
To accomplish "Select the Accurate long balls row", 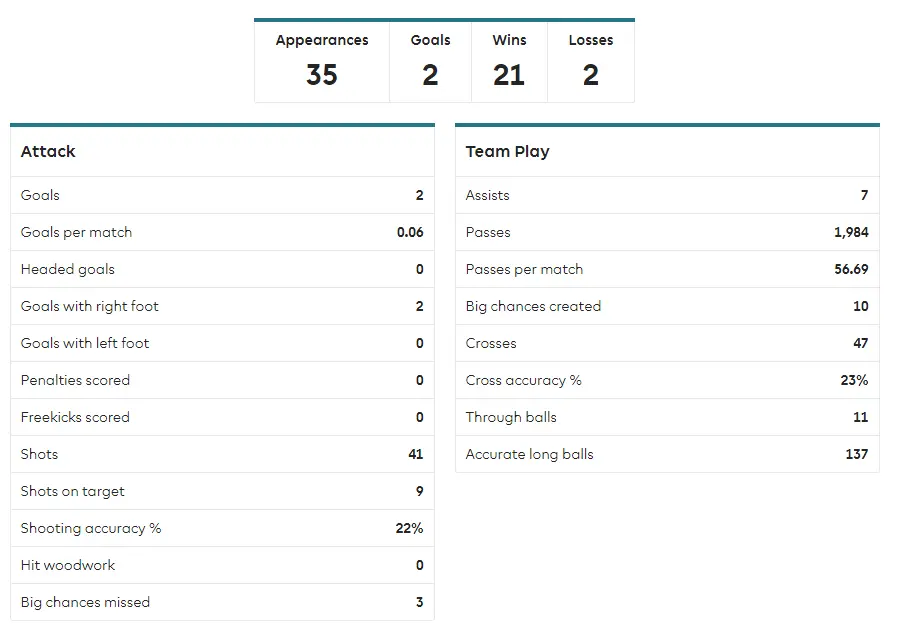I will (667, 454).
